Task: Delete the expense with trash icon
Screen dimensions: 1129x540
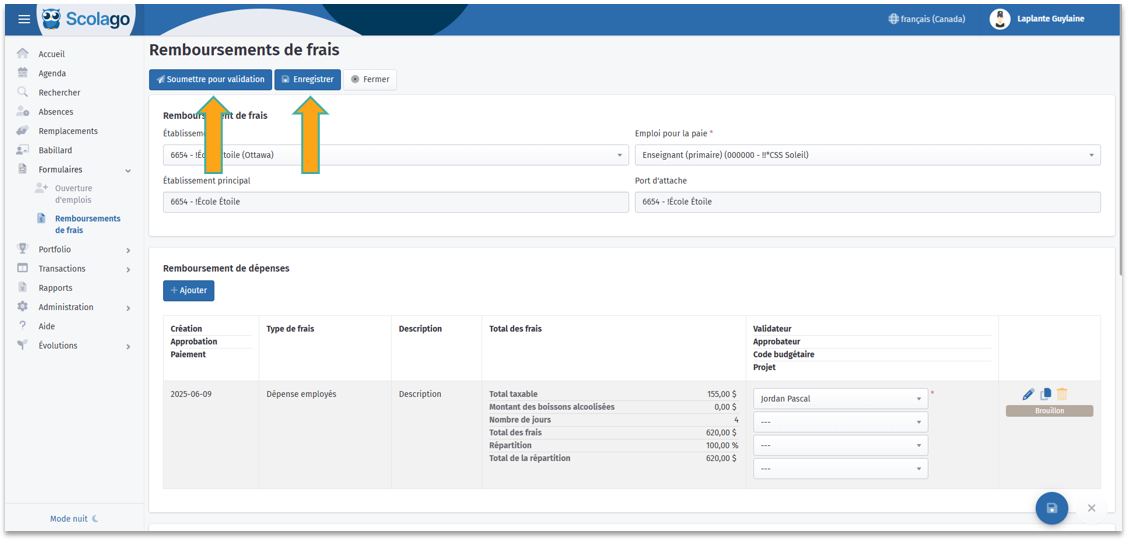Action: point(1062,394)
